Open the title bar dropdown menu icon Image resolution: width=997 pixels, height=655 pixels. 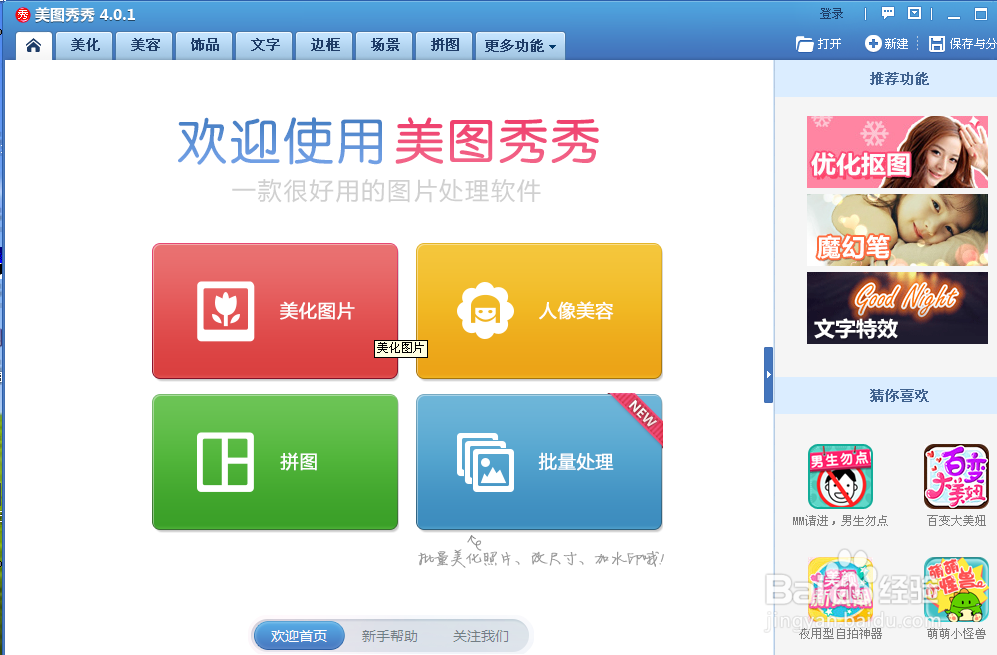point(914,13)
